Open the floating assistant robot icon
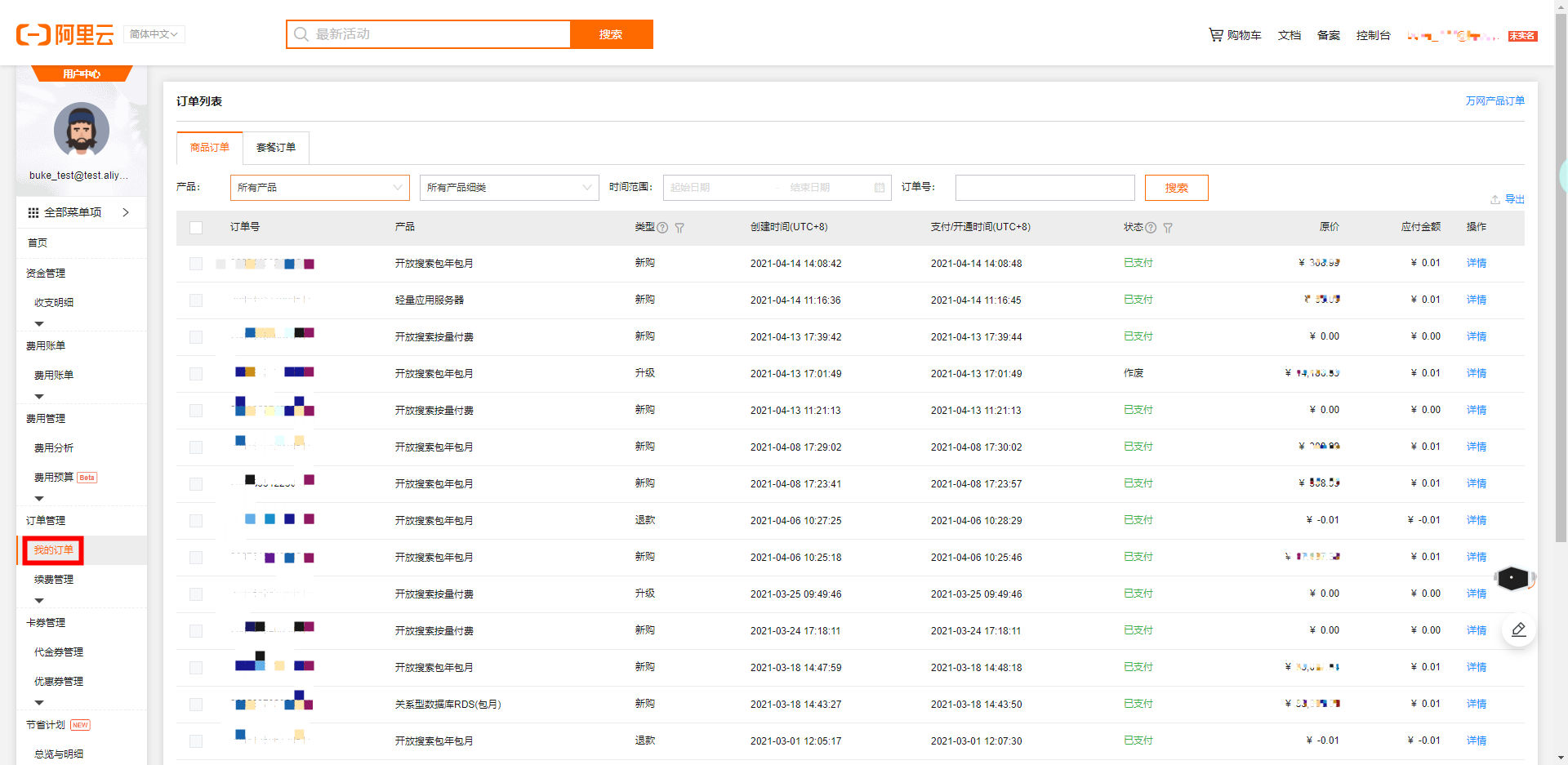Viewport: 1568px width, 765px height. tap(1513, 578)
